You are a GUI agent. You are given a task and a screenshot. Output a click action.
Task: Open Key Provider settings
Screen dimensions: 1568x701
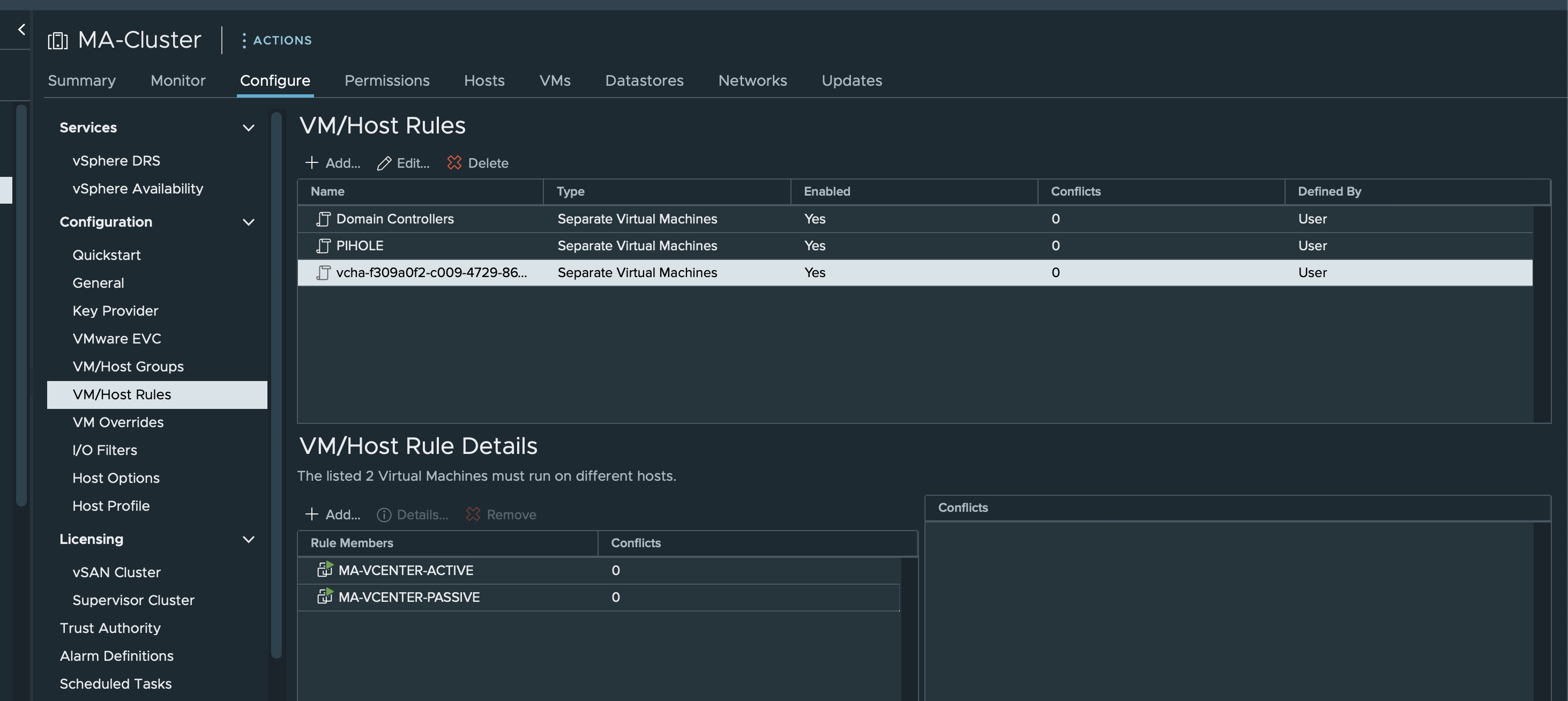pyautogui.click(x=115, y=311)
